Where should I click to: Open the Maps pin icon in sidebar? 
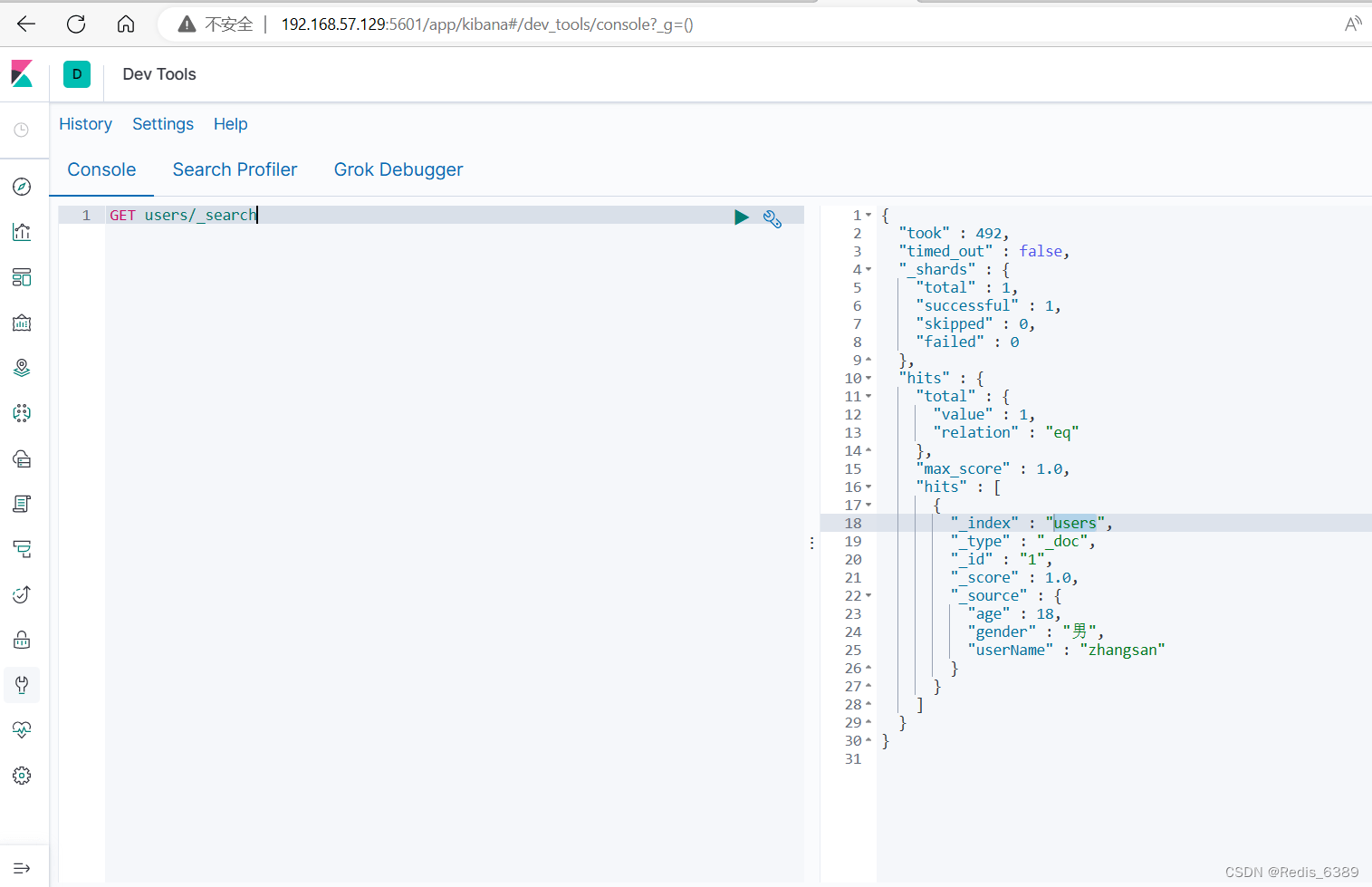click(x=22, y=368)
